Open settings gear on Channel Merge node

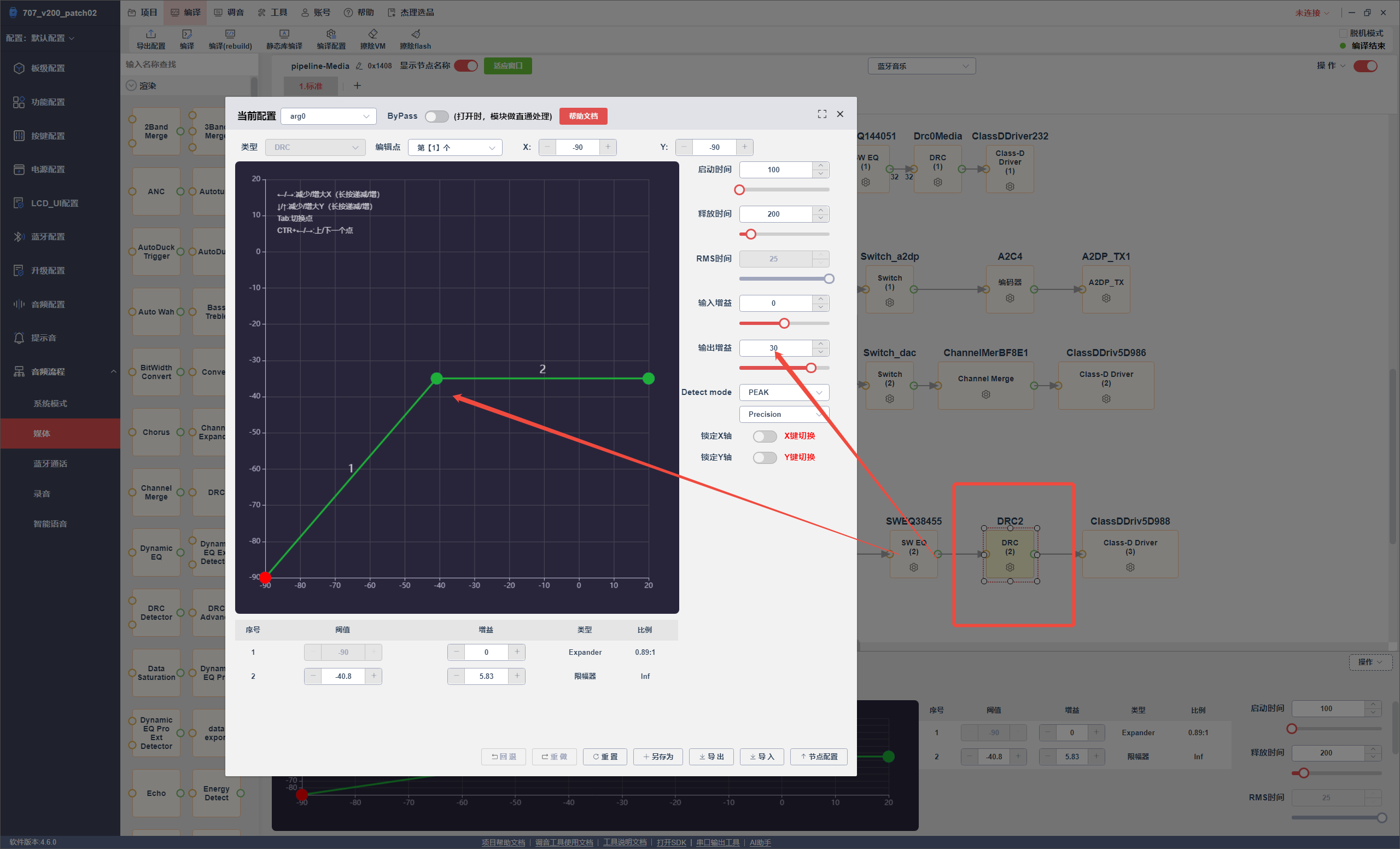(986, 394)
